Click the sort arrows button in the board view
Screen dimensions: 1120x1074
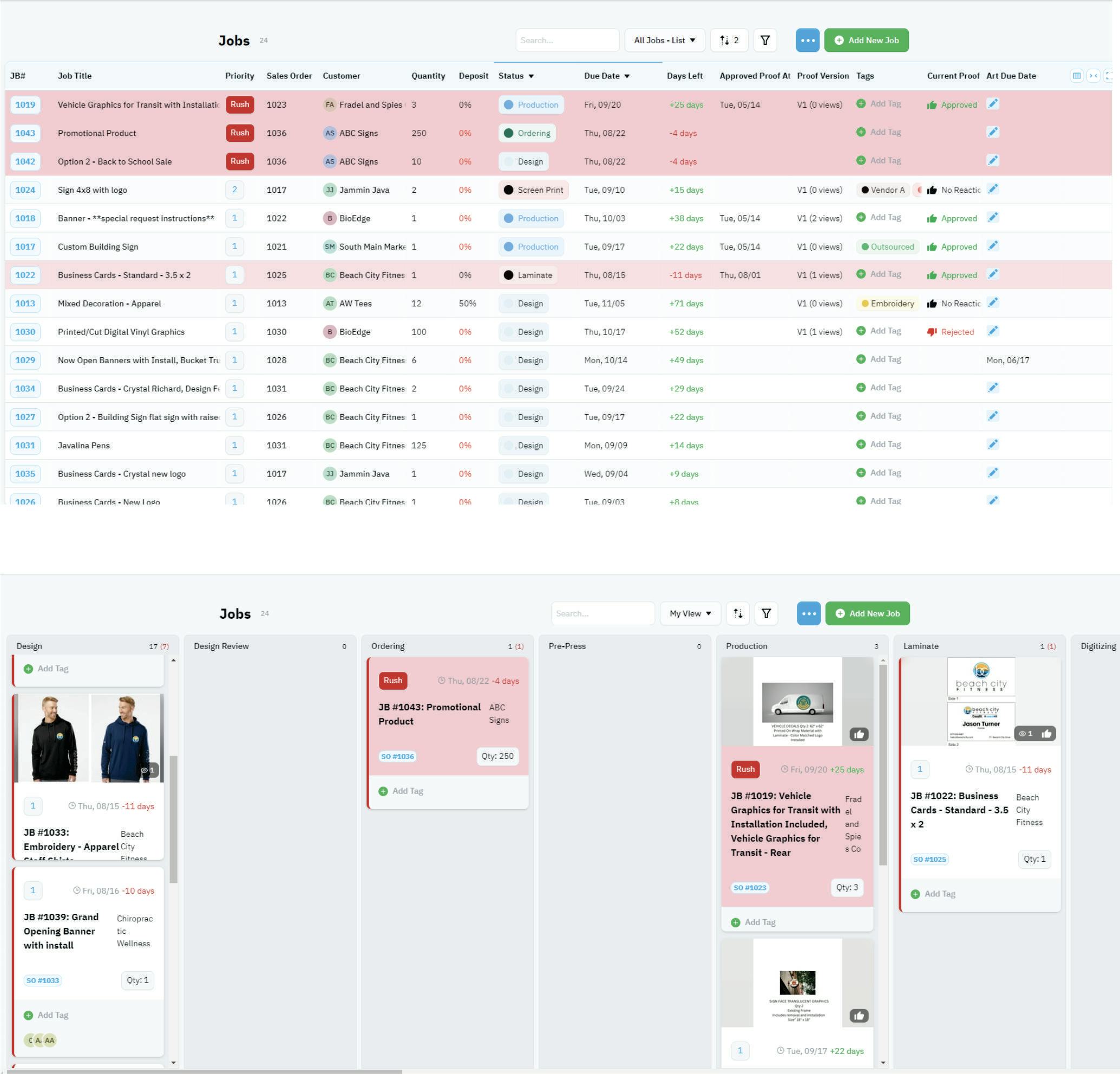pyautogui.click(x=738, y=613)
